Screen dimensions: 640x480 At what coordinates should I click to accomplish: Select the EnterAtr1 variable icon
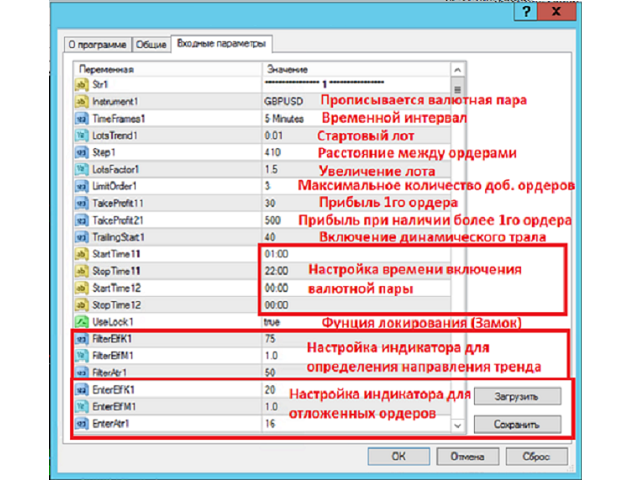83,425
